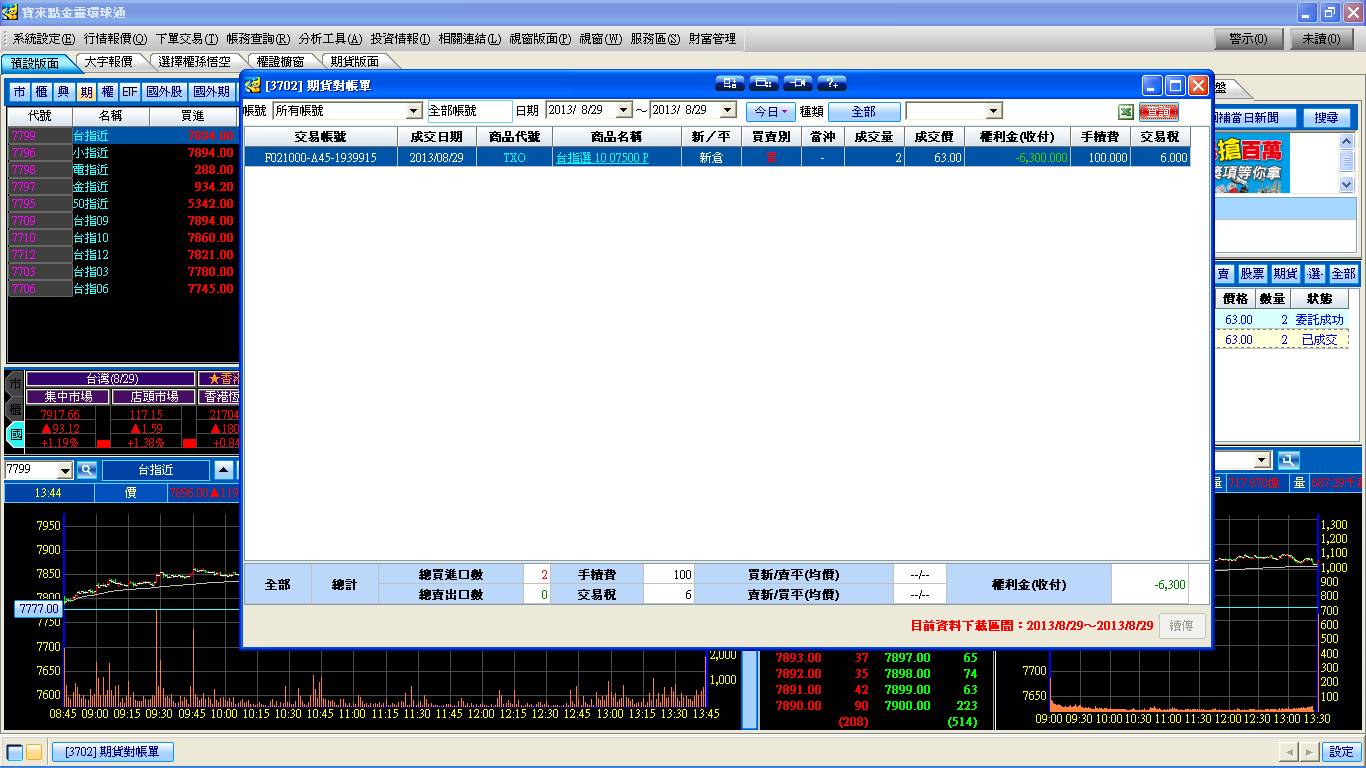This screenshot has width=1366, height=768.
Task: Click the 國 side tab icon in market panel
Action: click(x=15, y=435)
